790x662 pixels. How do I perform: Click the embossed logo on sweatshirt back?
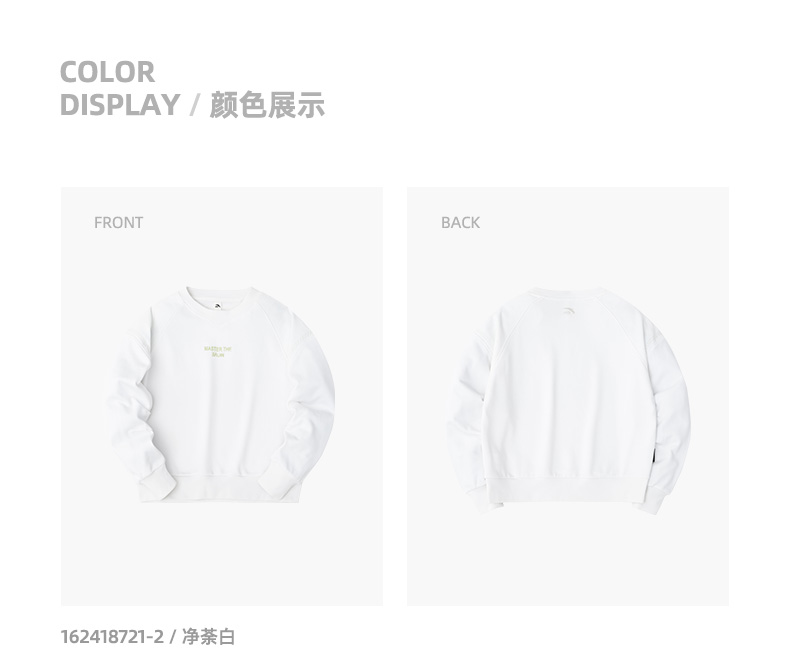(x=568, y=311)
